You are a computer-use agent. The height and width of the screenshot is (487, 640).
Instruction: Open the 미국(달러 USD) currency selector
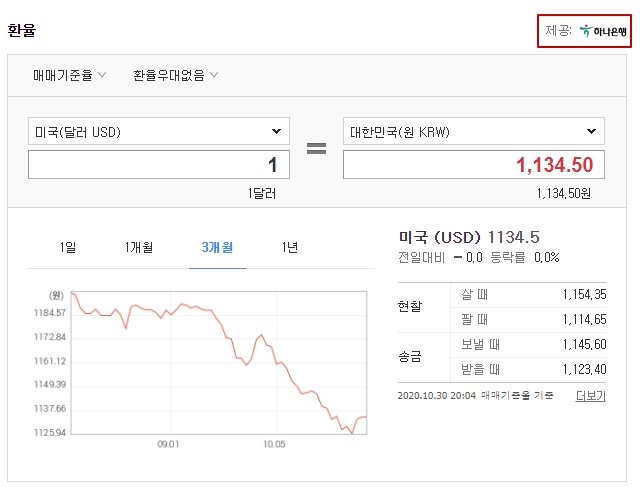tap(159, 131)
